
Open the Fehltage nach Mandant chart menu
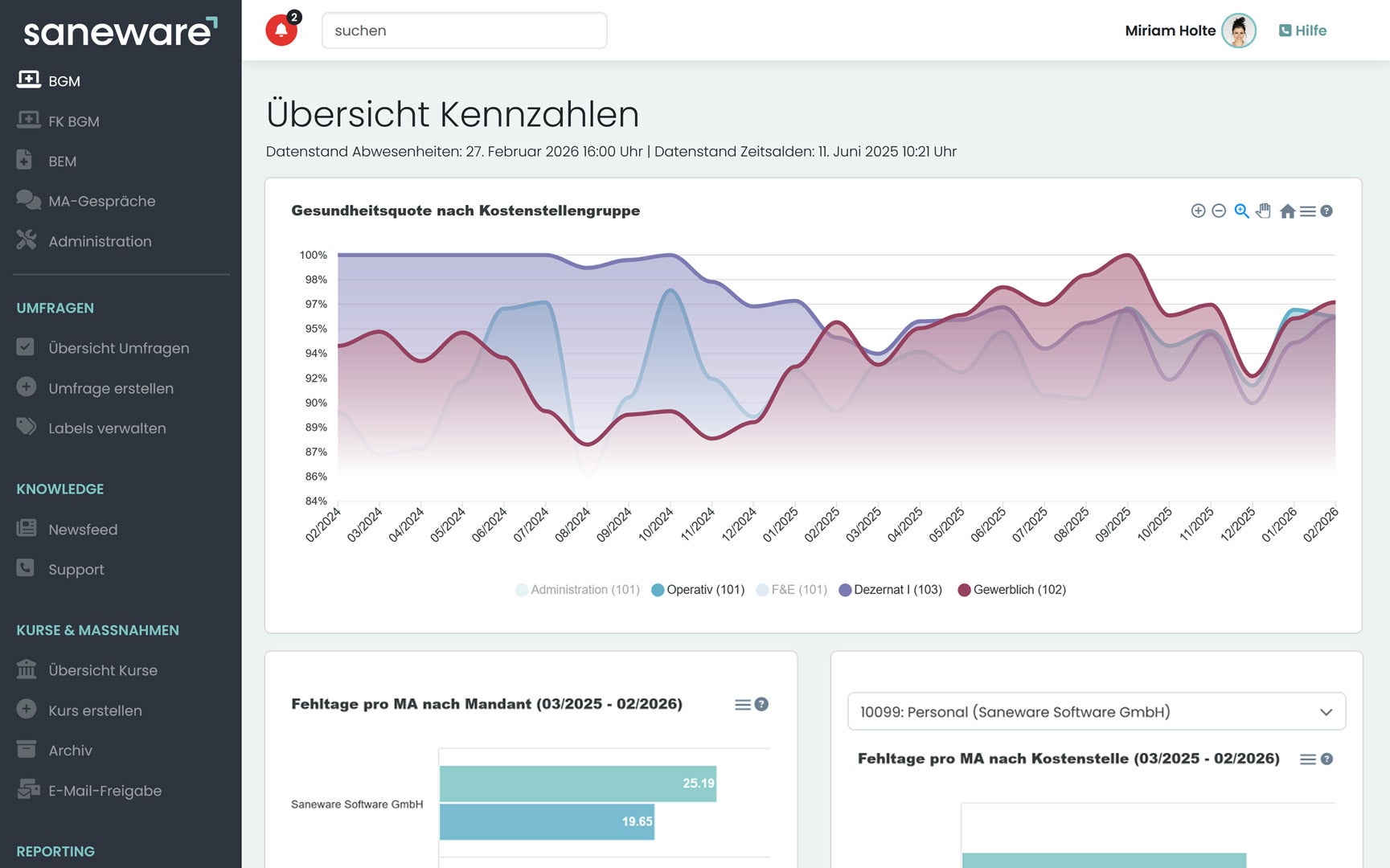[x=743, y=705]
